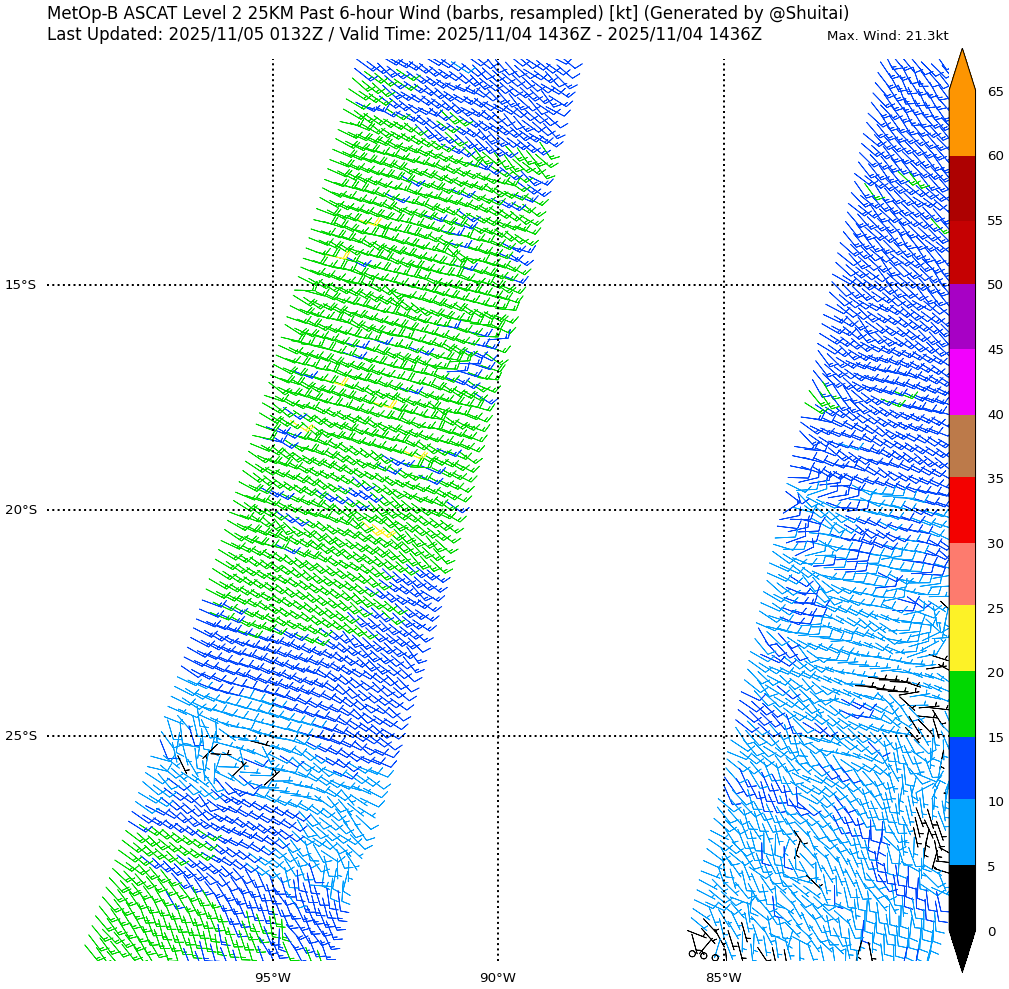The image size is (1009, 989).
Task: Click the black 0-5 kt colorbar segment
Action: coord(961,897)
